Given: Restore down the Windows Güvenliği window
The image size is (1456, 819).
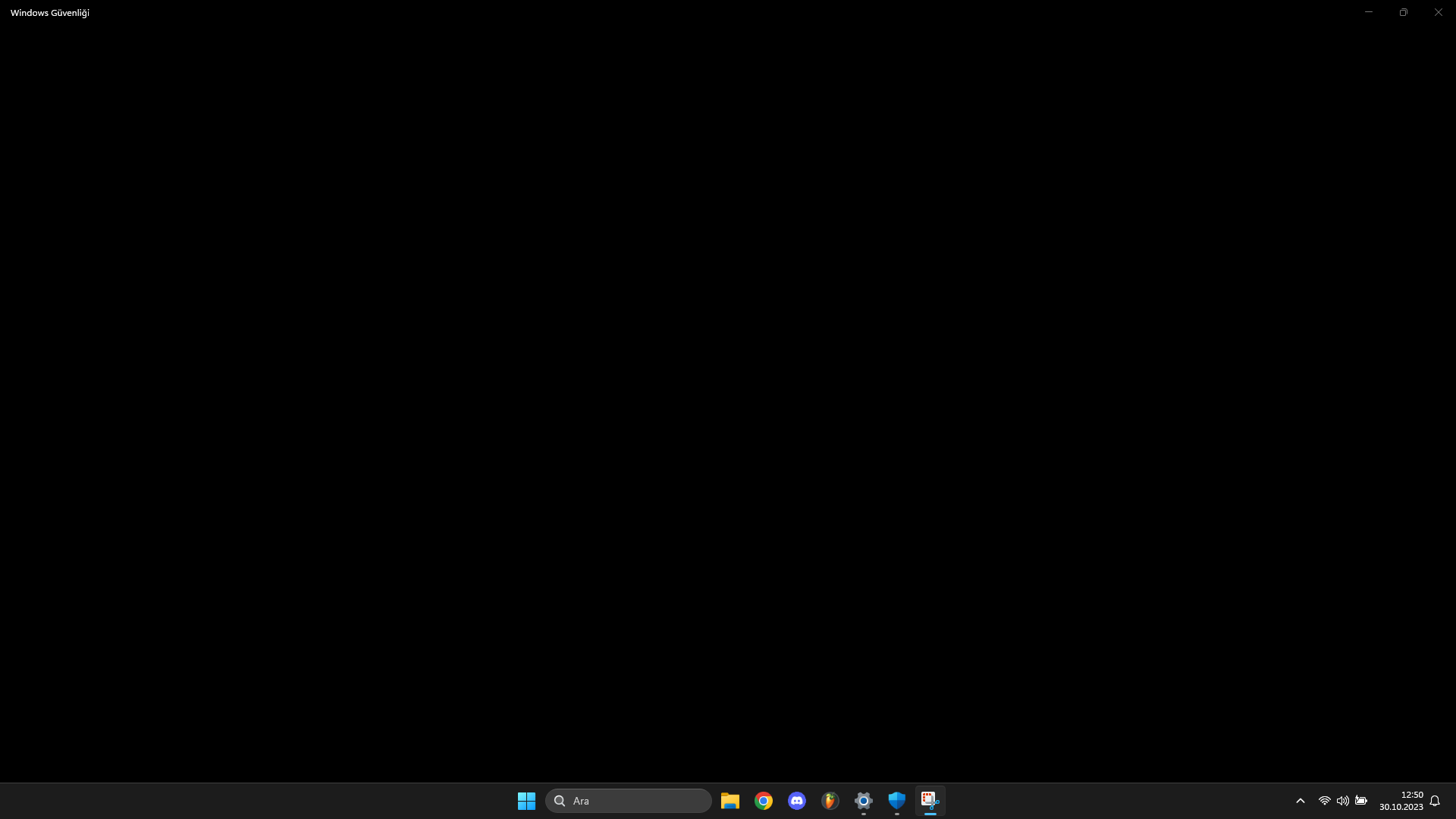Looking at the screenshot, I should 1404,12.
